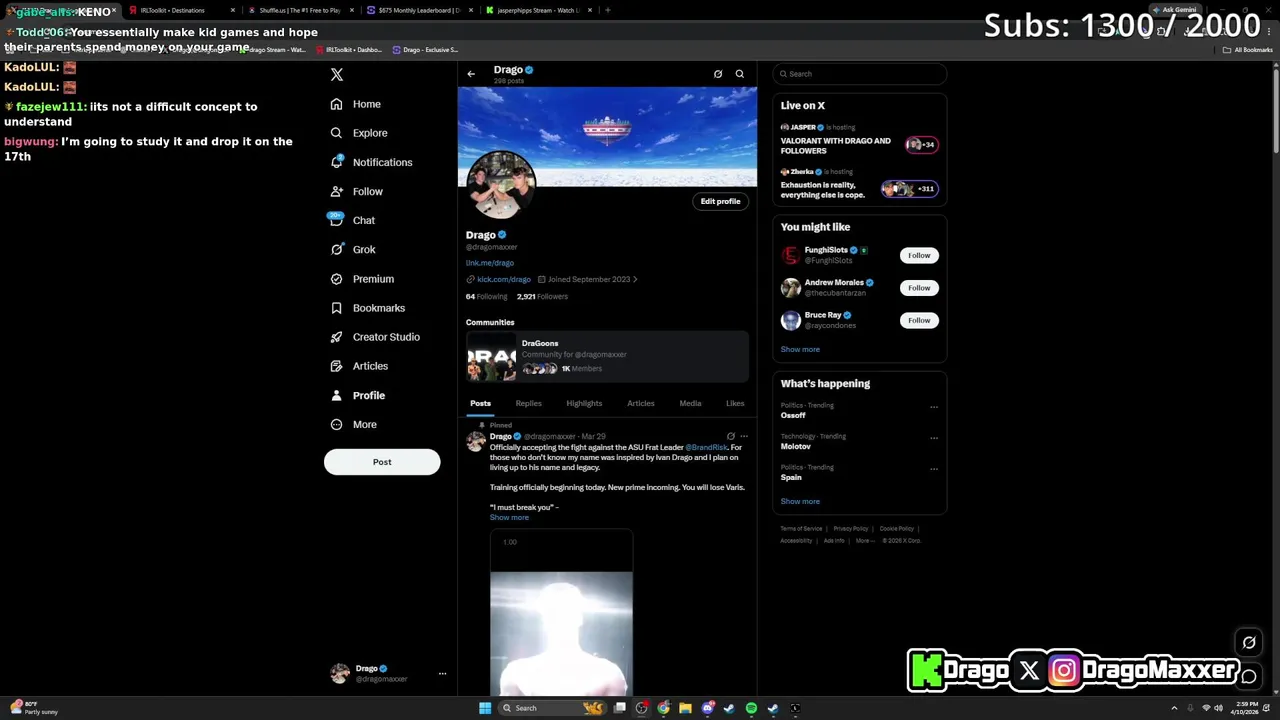Viewport: 1280px width, 720px height.
Task: Click the search icon in profile header
Action: point(740,74)
